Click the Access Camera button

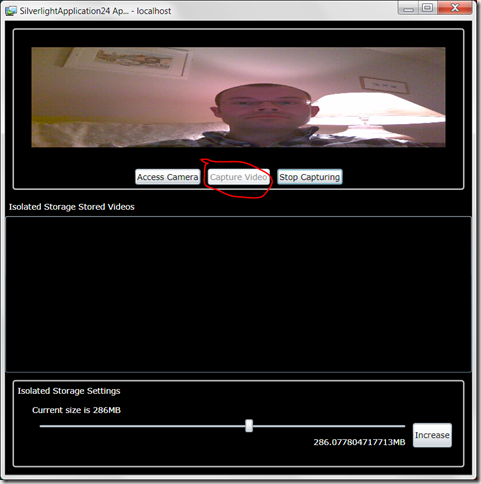(x=168, y=177)
